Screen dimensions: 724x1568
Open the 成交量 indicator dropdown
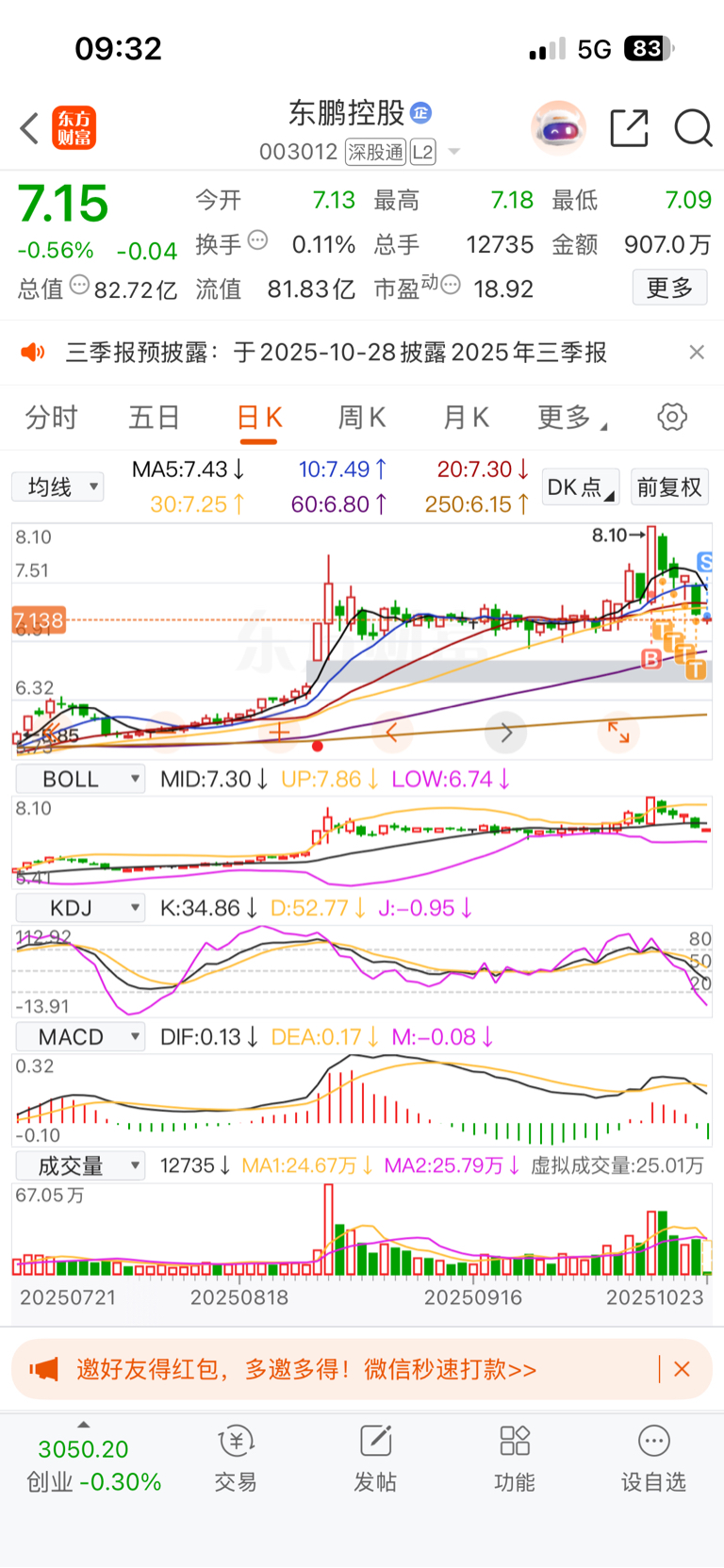tap(80, 1166)
